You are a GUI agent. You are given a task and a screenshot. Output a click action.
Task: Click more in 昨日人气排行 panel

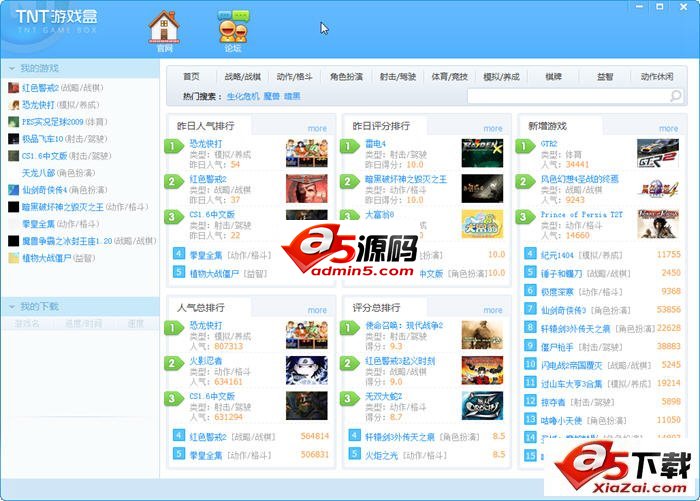(317, 129)
